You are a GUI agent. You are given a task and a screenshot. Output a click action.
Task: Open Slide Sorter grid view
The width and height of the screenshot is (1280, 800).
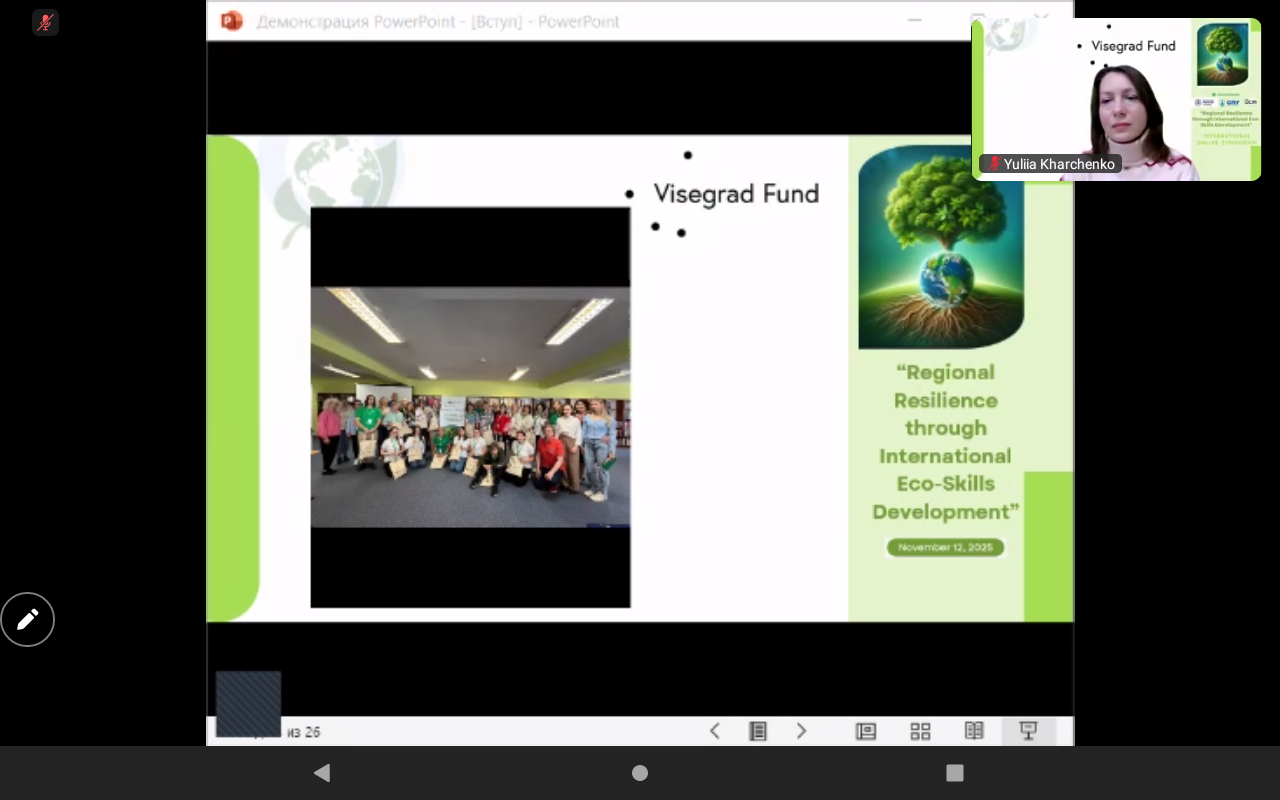(920, 731)
